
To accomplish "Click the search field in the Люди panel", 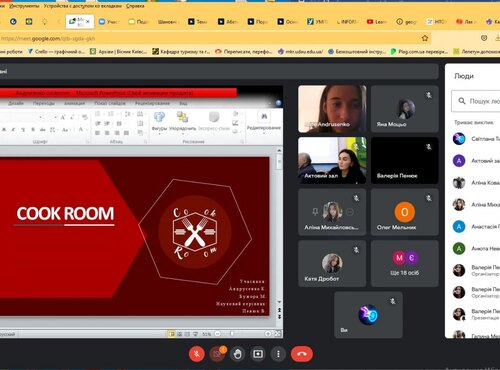I will point(476,101).
